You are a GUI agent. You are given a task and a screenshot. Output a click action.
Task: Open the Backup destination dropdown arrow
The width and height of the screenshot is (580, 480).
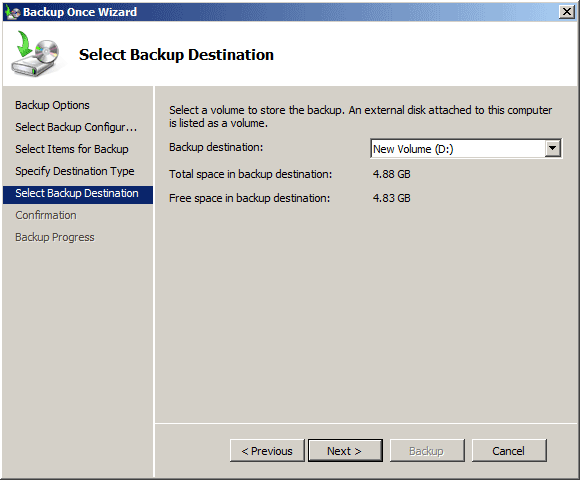coord(552,149)
